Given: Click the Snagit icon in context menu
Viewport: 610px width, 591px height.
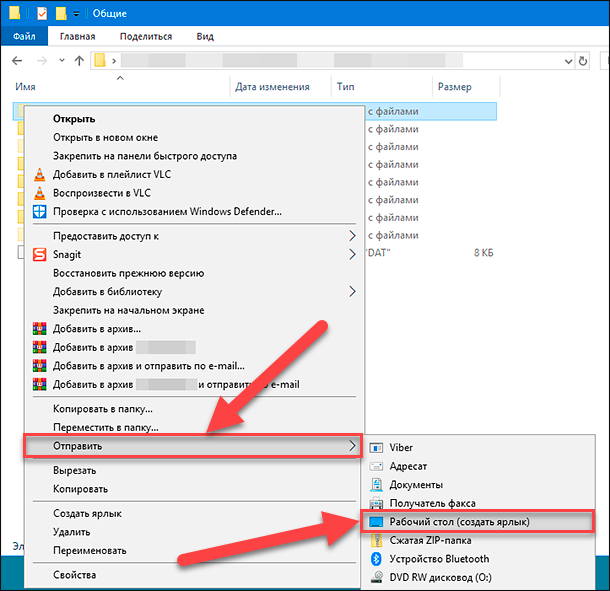Looking at the screenshot, I should coord(39,255).
